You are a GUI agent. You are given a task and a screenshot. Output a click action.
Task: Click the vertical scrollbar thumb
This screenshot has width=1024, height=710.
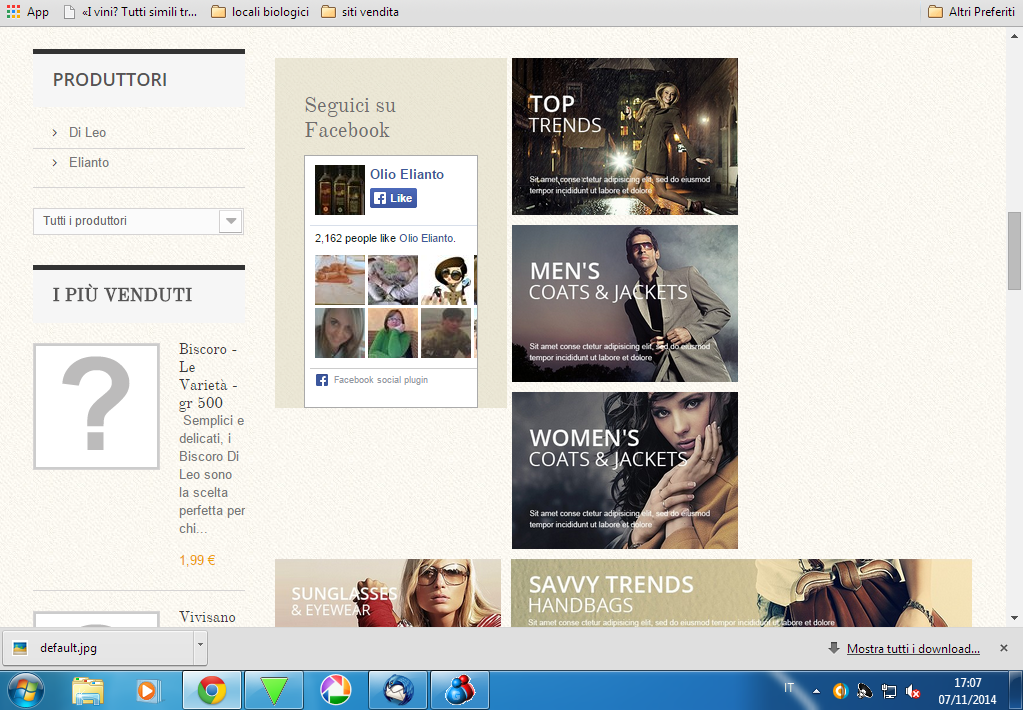1014,250
